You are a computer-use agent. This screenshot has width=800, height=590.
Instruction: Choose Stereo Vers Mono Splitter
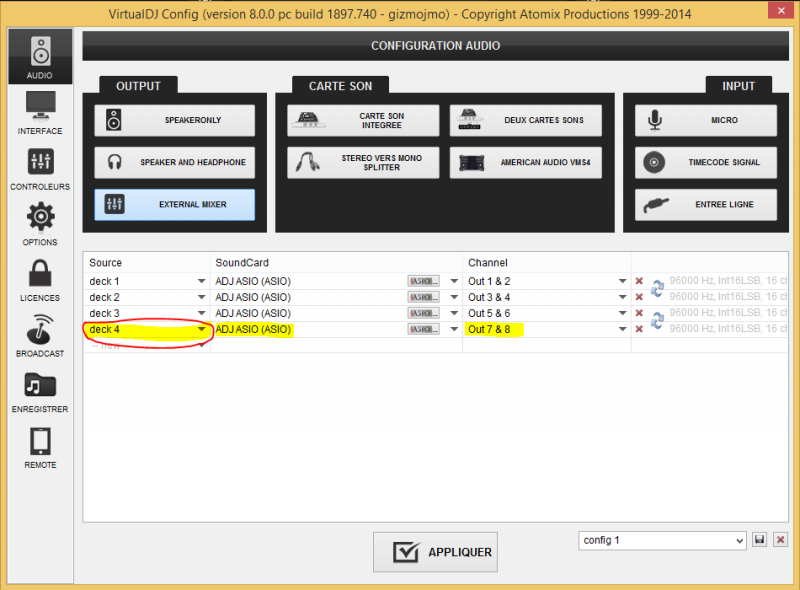363,162
